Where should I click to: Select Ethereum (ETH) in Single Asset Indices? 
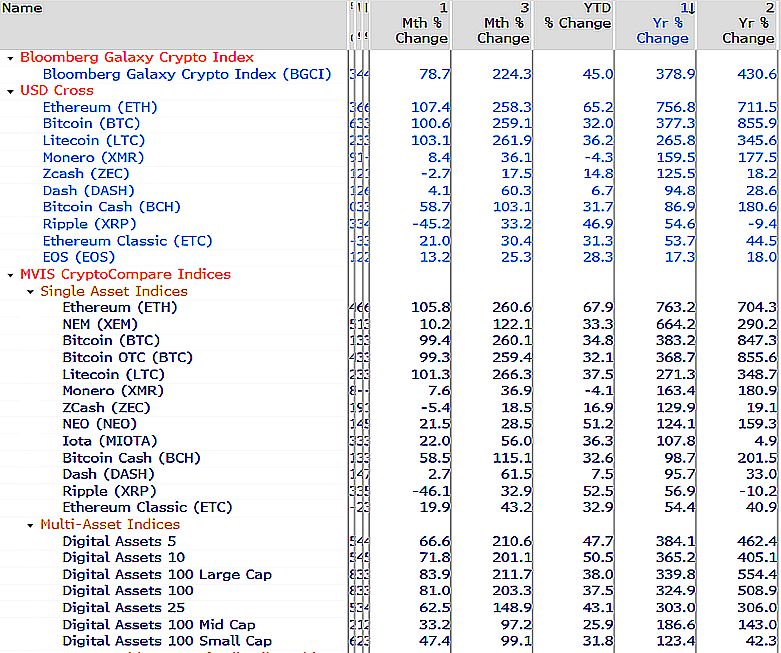tap(120, 307)
